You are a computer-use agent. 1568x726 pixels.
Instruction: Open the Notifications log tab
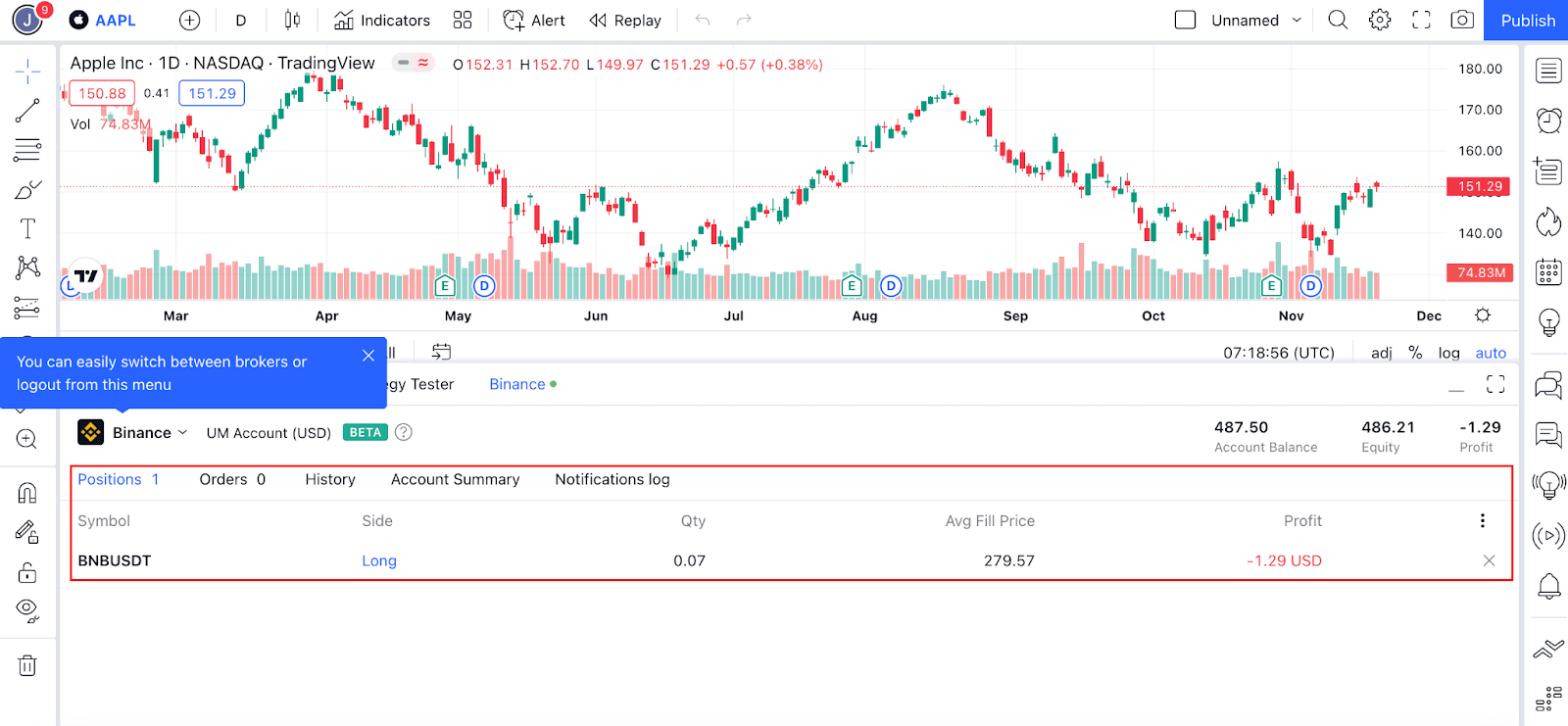pyautogui.click(x=612, y=479)
